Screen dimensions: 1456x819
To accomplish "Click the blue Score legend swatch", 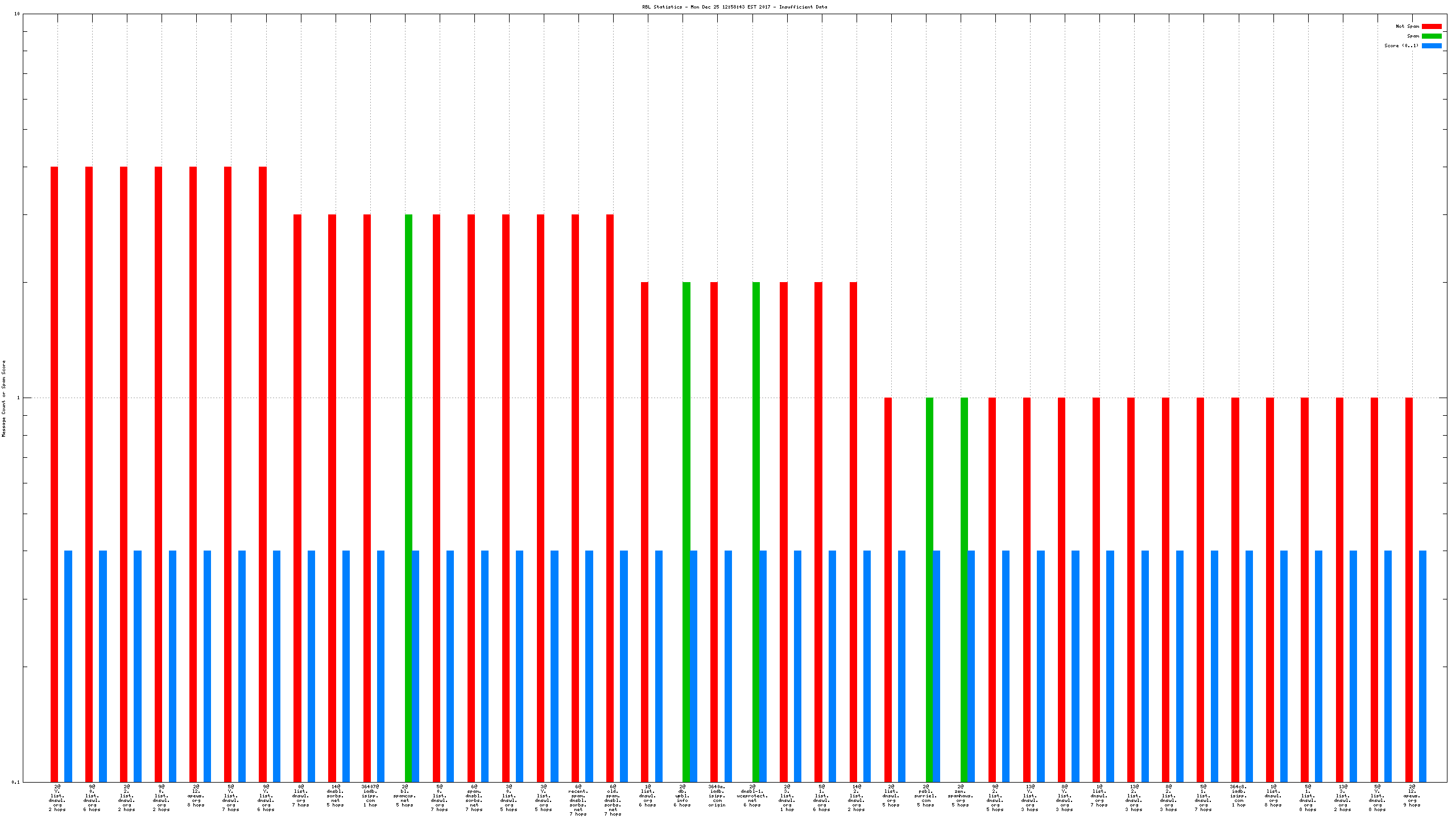I will pos(1431,45).
